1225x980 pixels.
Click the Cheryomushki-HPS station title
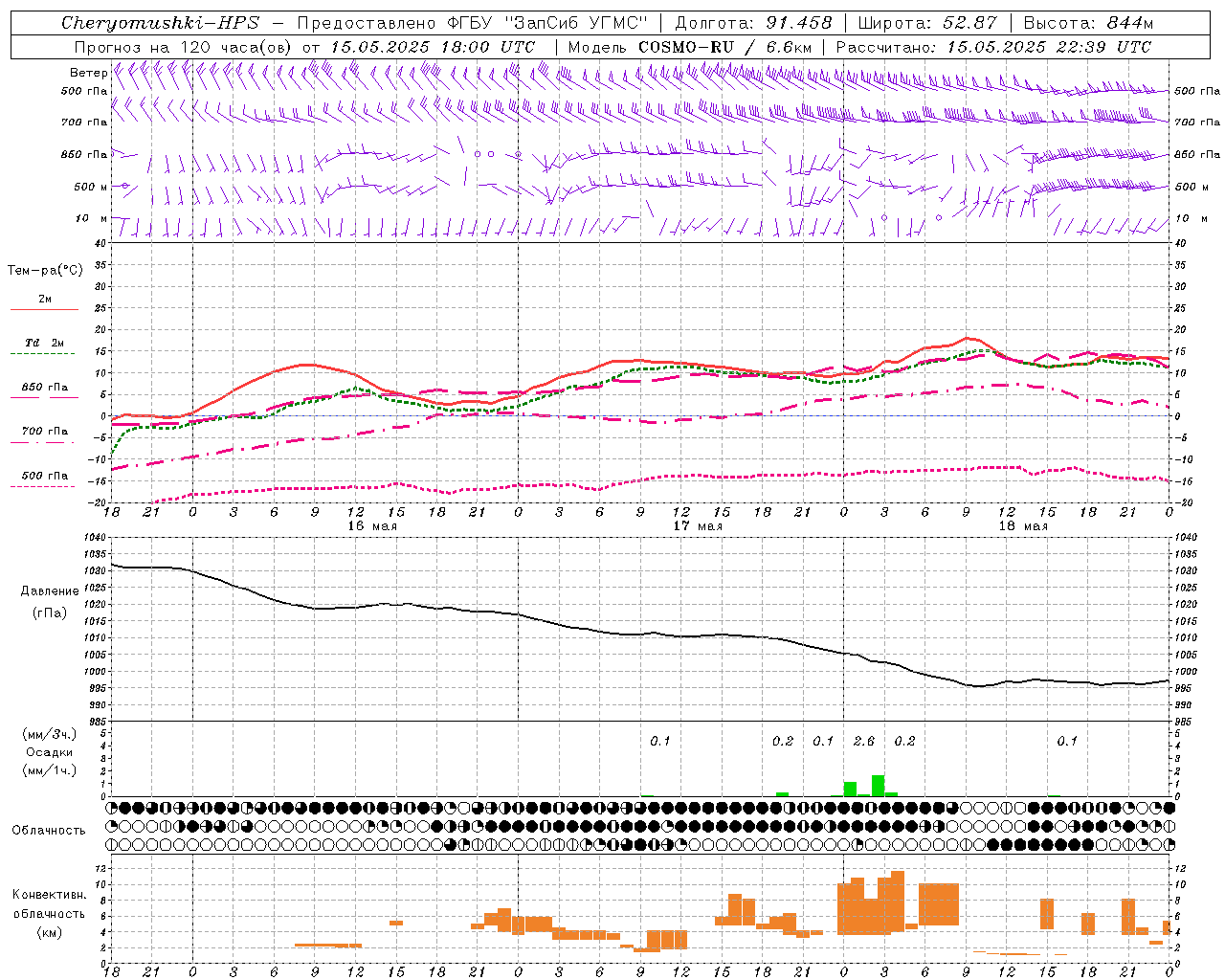(160, 23)
